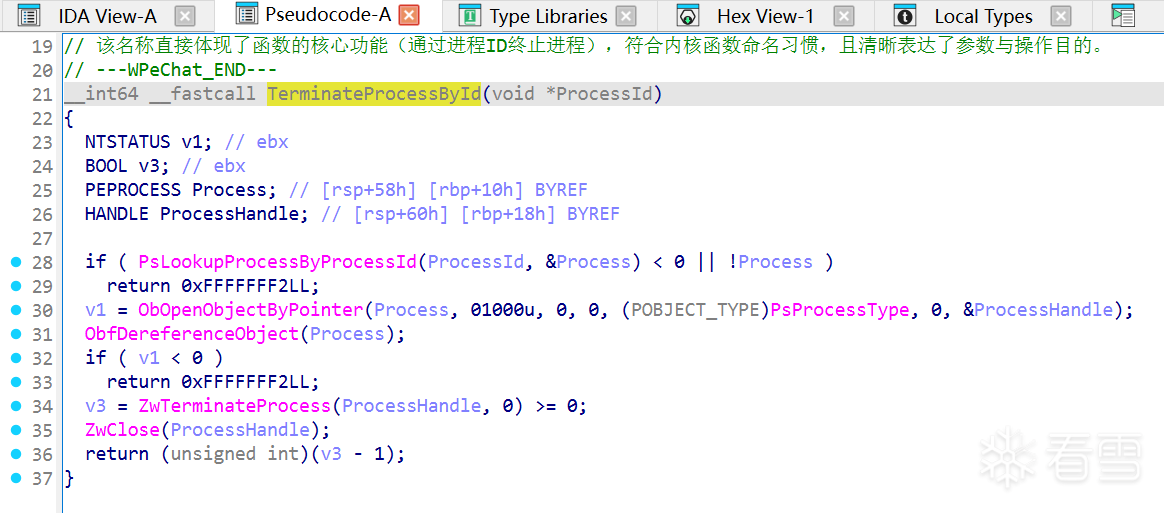Click the partially visible last tab icon
Screen dimensions: 1164x513
tap(1124, 16)
